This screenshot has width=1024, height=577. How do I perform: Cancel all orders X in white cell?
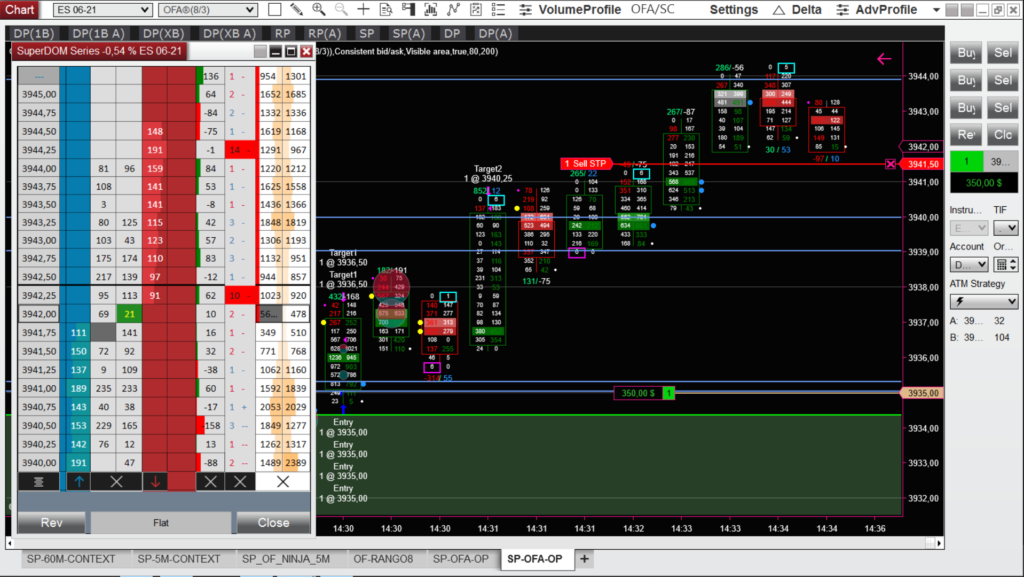point(283,482)
